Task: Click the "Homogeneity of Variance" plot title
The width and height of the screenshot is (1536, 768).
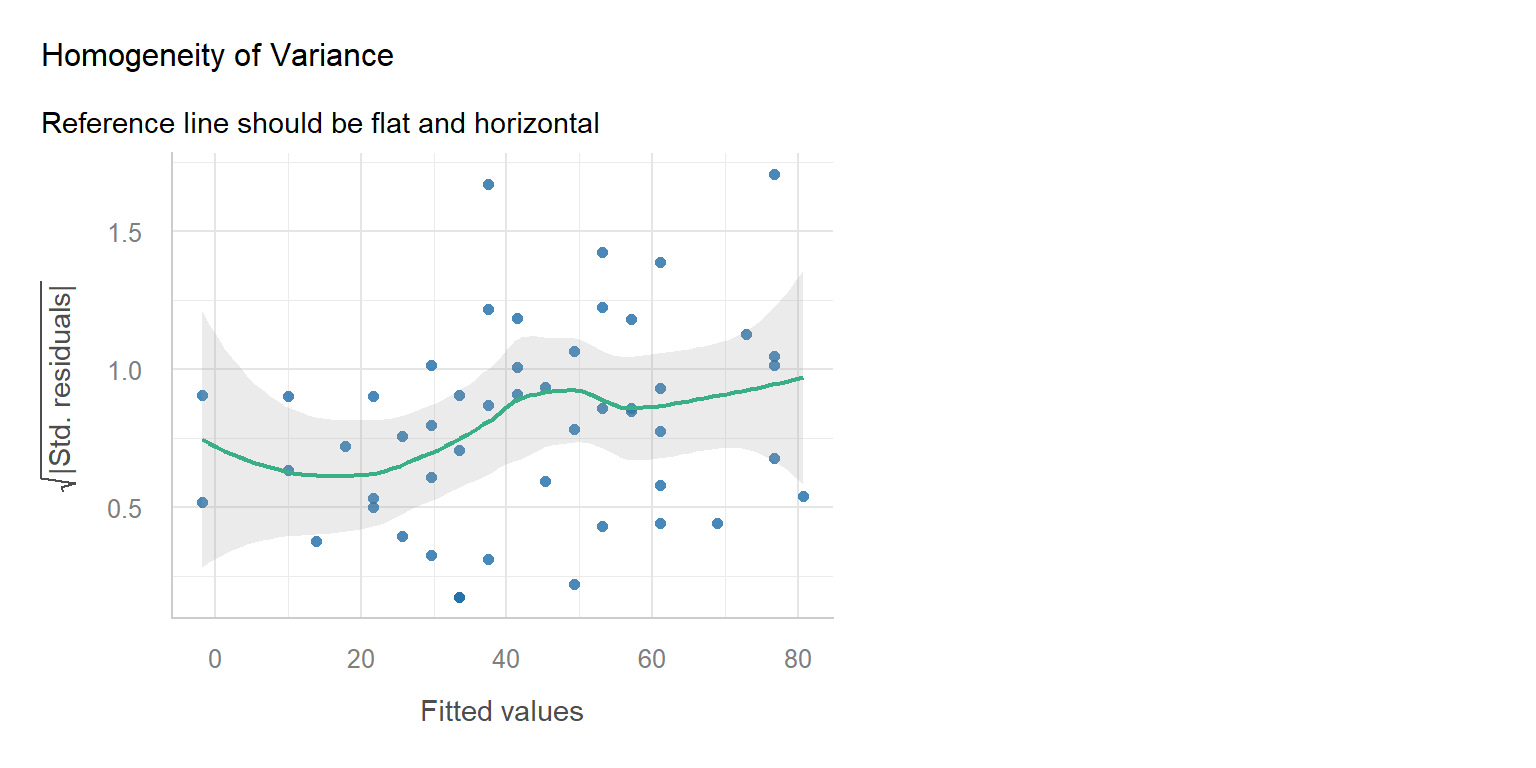Action: click(217, 56)
